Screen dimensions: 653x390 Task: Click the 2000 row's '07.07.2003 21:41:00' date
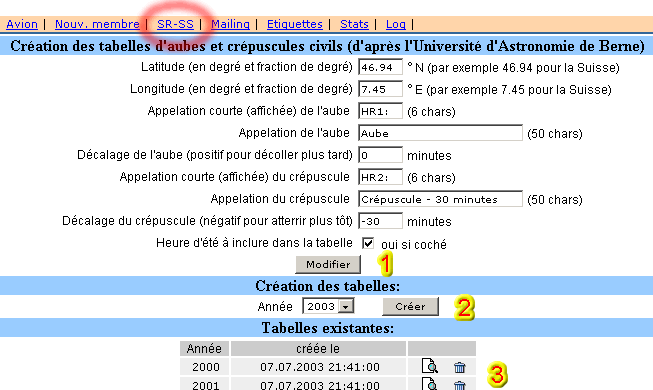319,367
